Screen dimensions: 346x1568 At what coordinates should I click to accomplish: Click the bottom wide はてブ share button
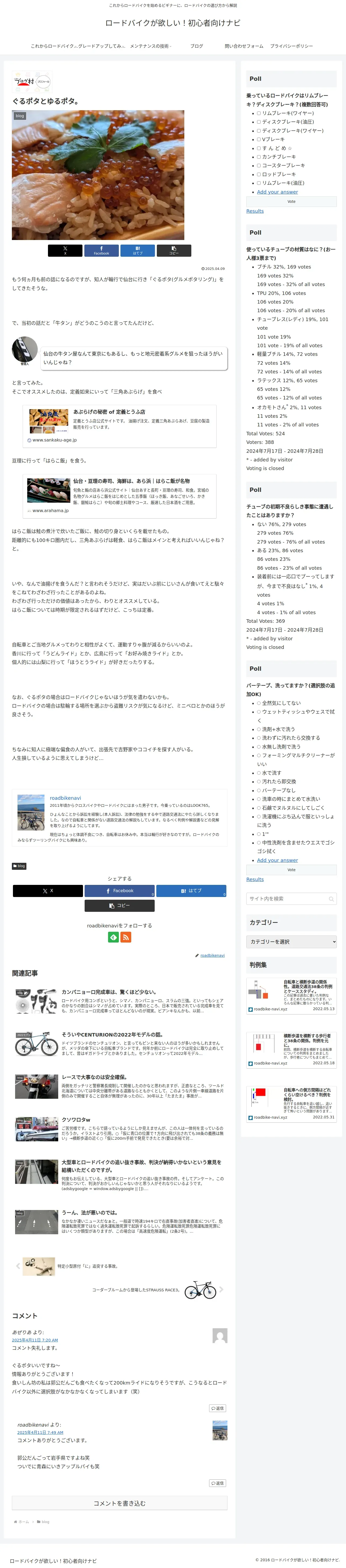[x=191, y=891]
